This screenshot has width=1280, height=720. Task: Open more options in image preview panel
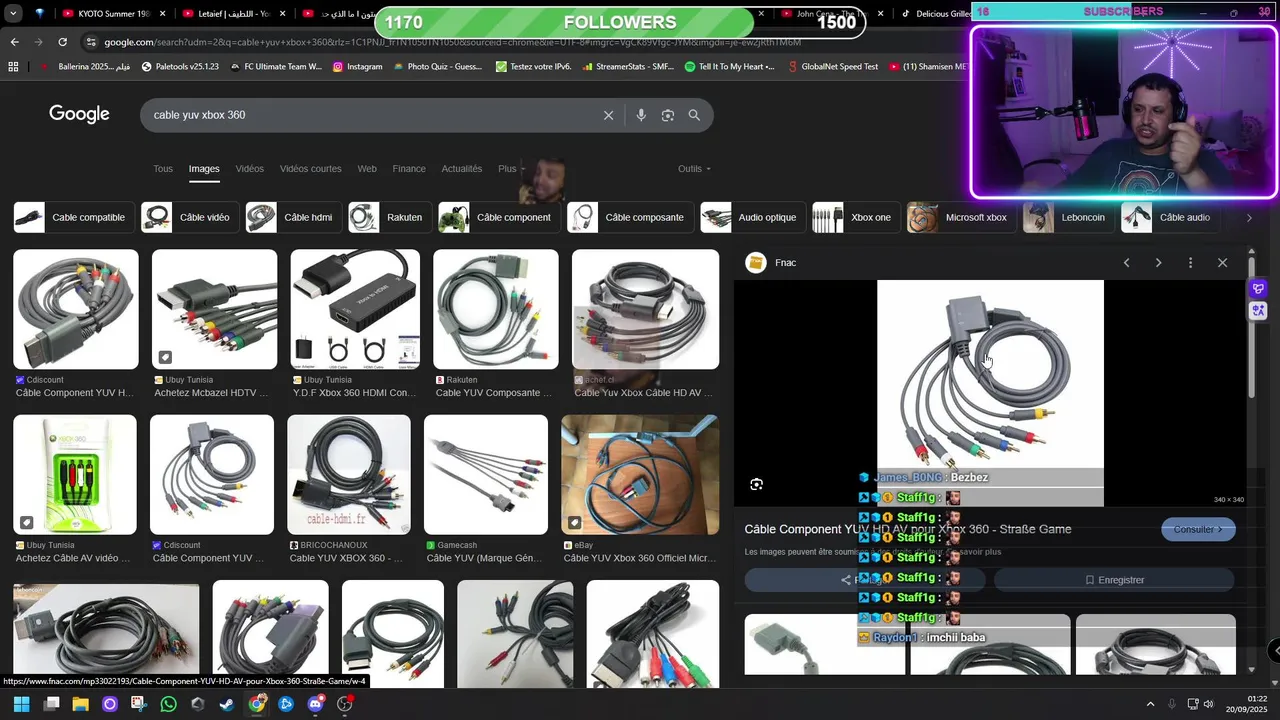(x=1190, y=263)
